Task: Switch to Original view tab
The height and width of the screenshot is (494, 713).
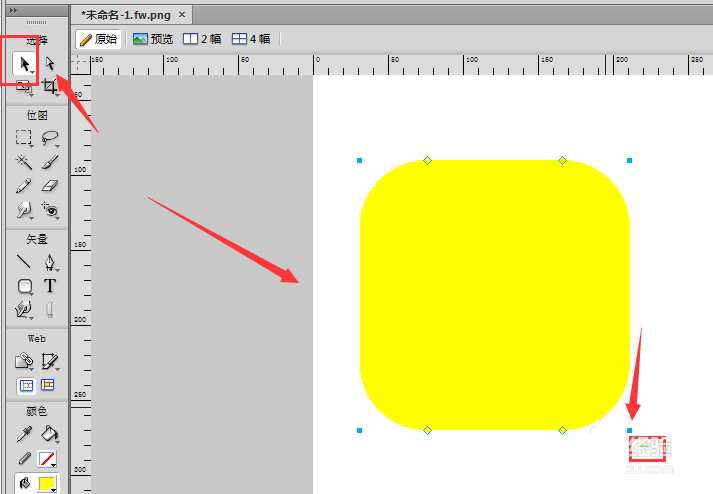Action: click(98, 39)
